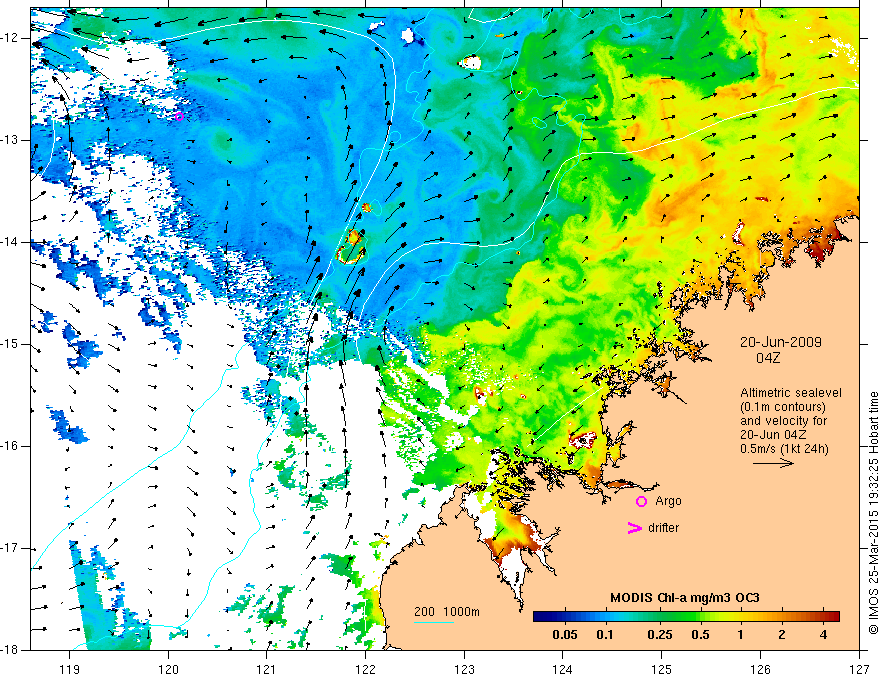Click "0.5m/s (1kt 24h)" scale text

tap(785, 449)
